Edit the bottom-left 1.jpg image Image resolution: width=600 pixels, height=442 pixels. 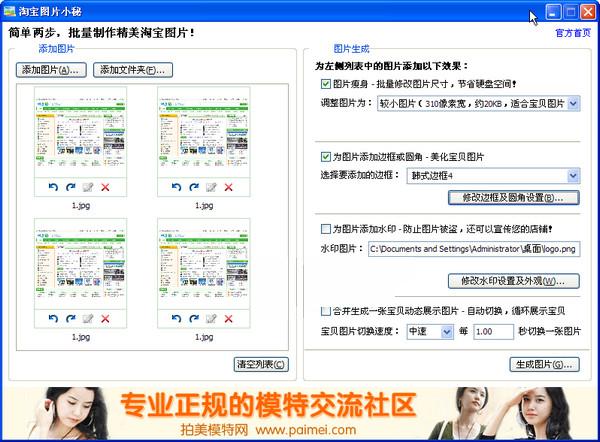88,318
